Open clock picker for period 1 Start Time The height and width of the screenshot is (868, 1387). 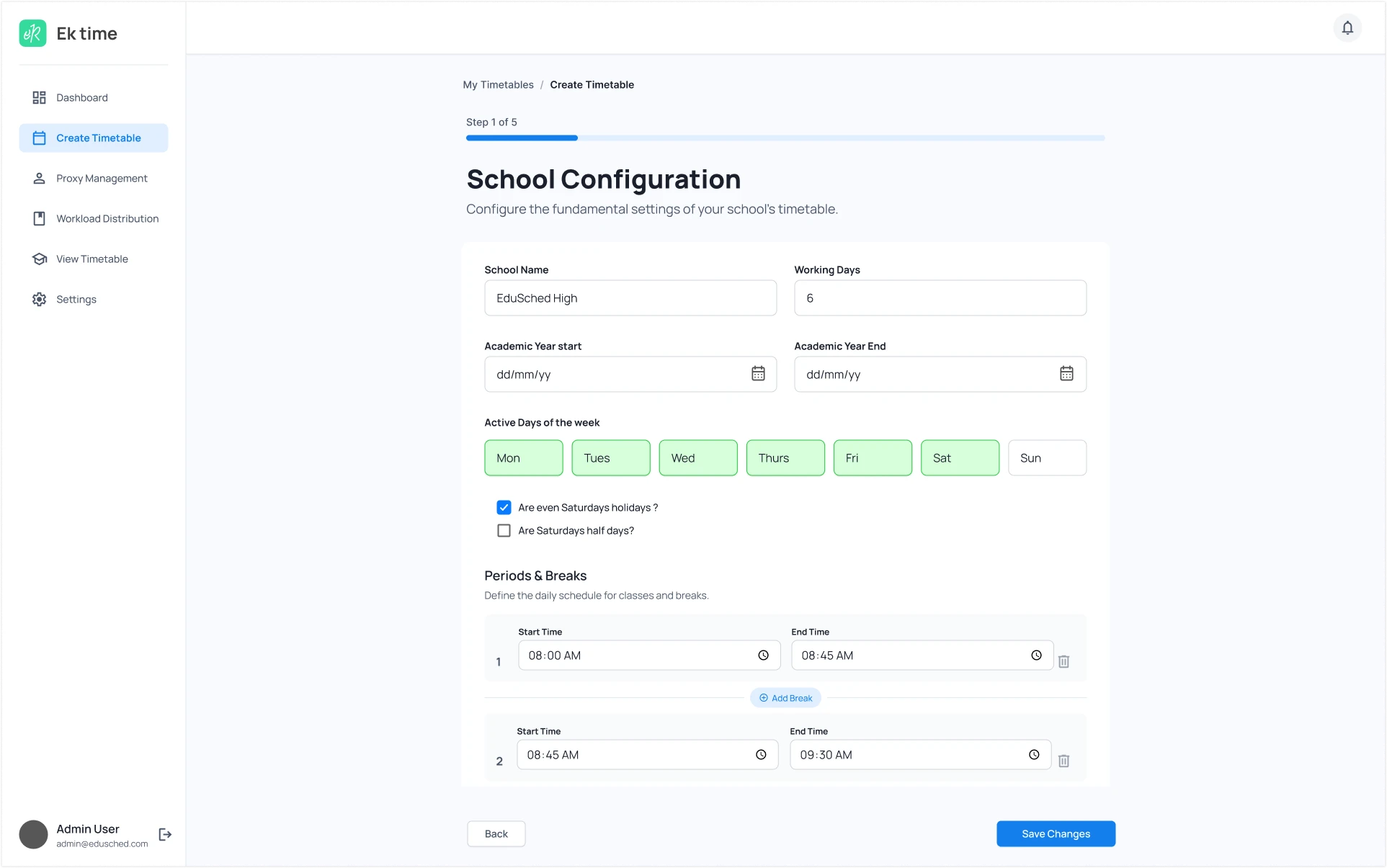coord(763,656)
